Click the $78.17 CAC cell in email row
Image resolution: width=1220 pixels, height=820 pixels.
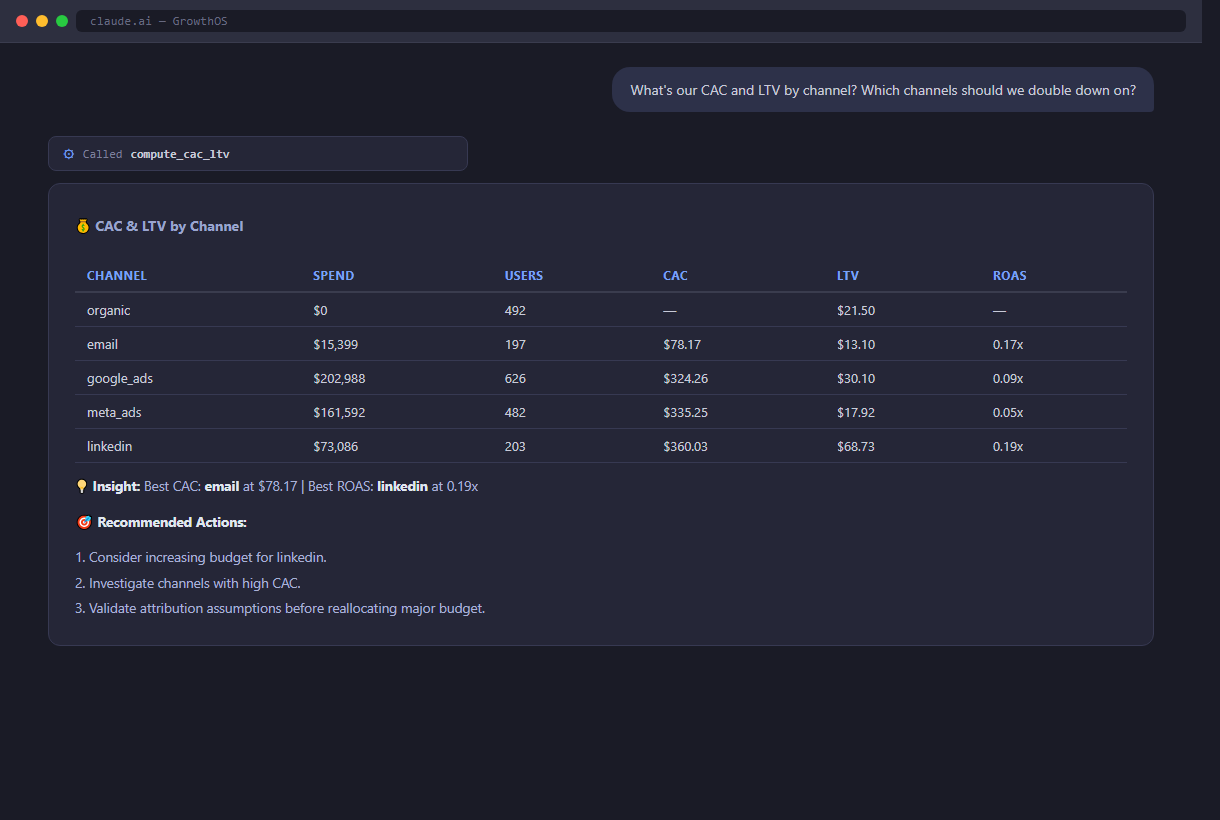pos(682,344)
